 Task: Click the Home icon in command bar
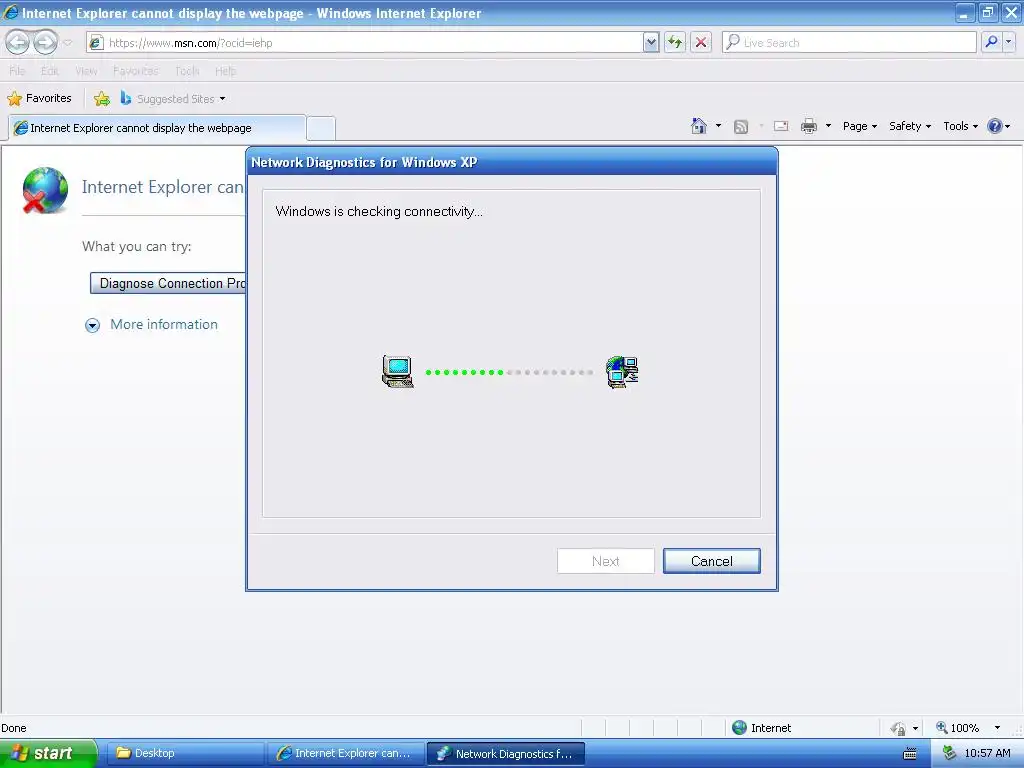coord(699,126)
